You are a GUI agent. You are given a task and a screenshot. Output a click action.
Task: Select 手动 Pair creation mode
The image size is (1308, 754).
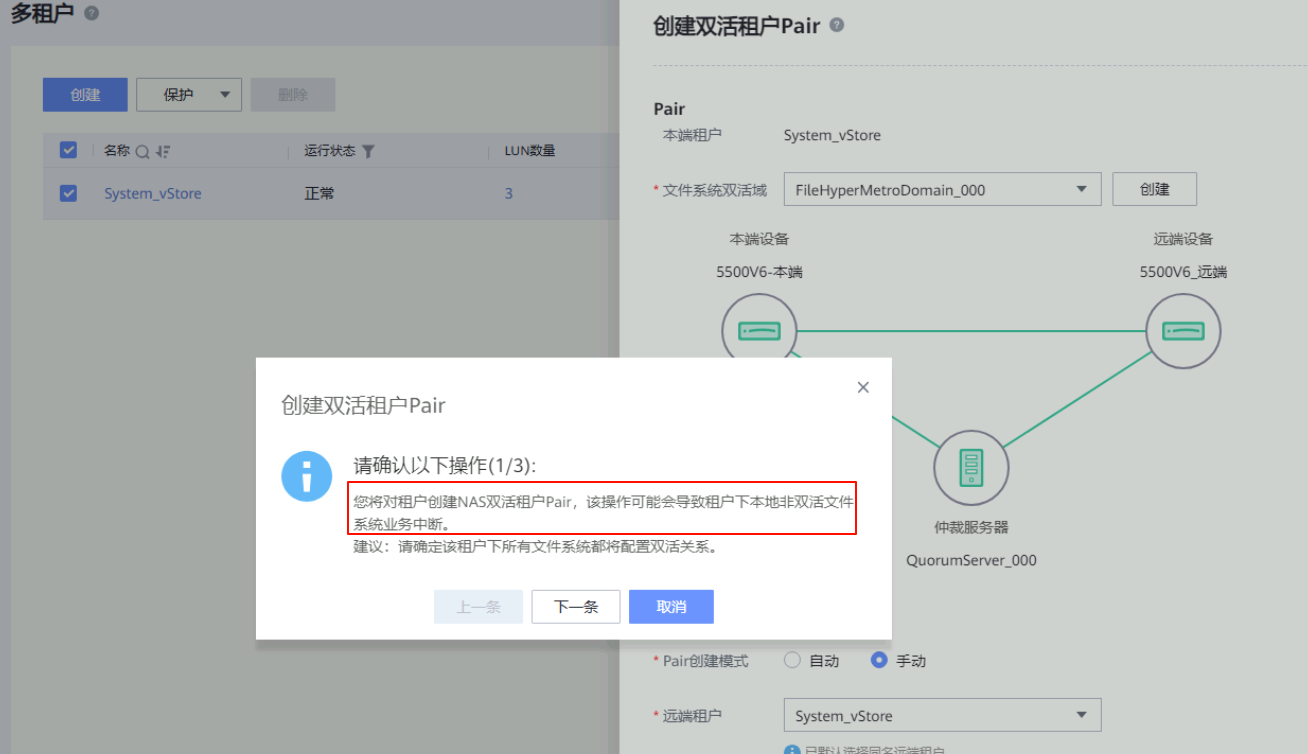pos(880,660)
